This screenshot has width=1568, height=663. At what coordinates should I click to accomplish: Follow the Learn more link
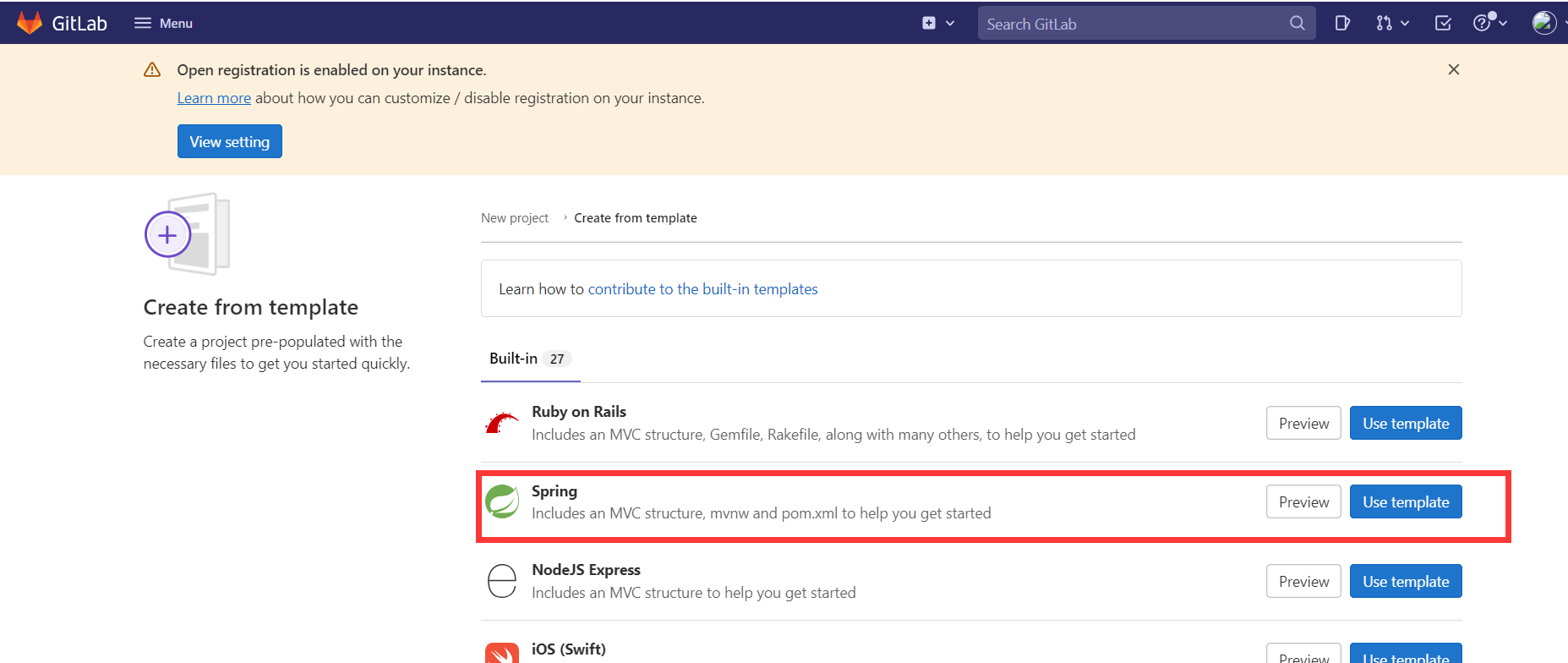214,98
